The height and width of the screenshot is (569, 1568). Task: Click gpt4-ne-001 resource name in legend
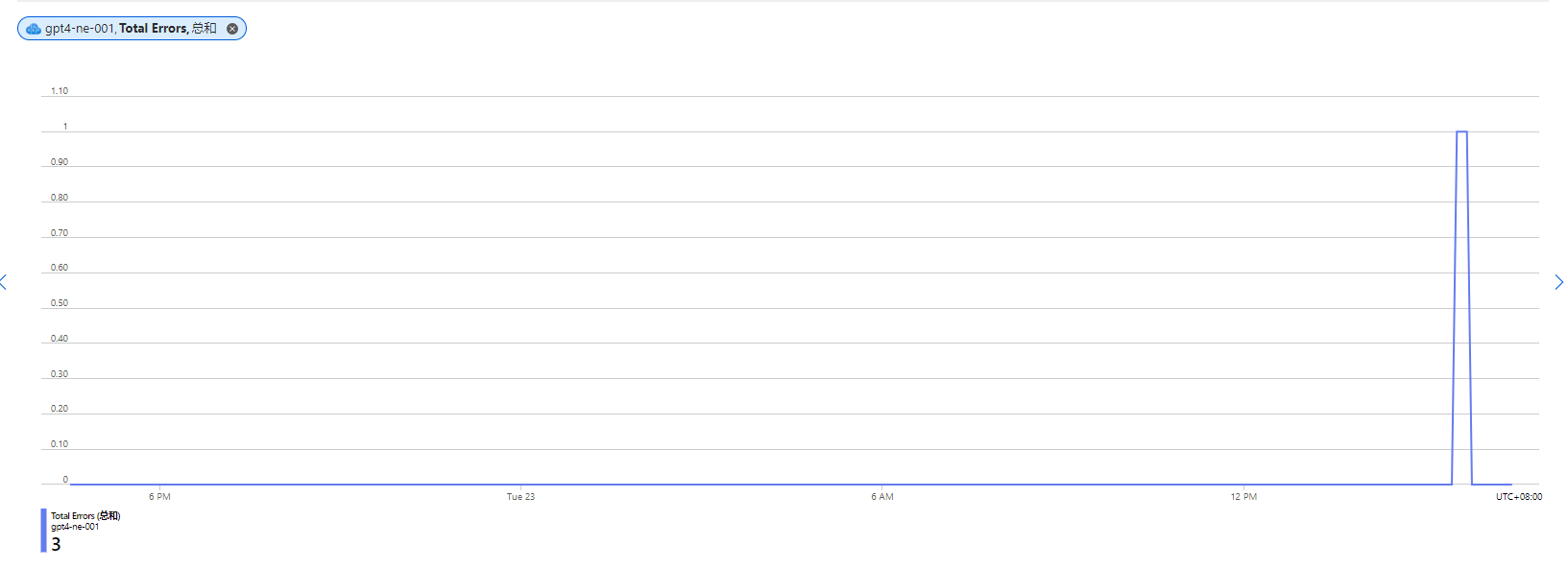pos(75,527)
